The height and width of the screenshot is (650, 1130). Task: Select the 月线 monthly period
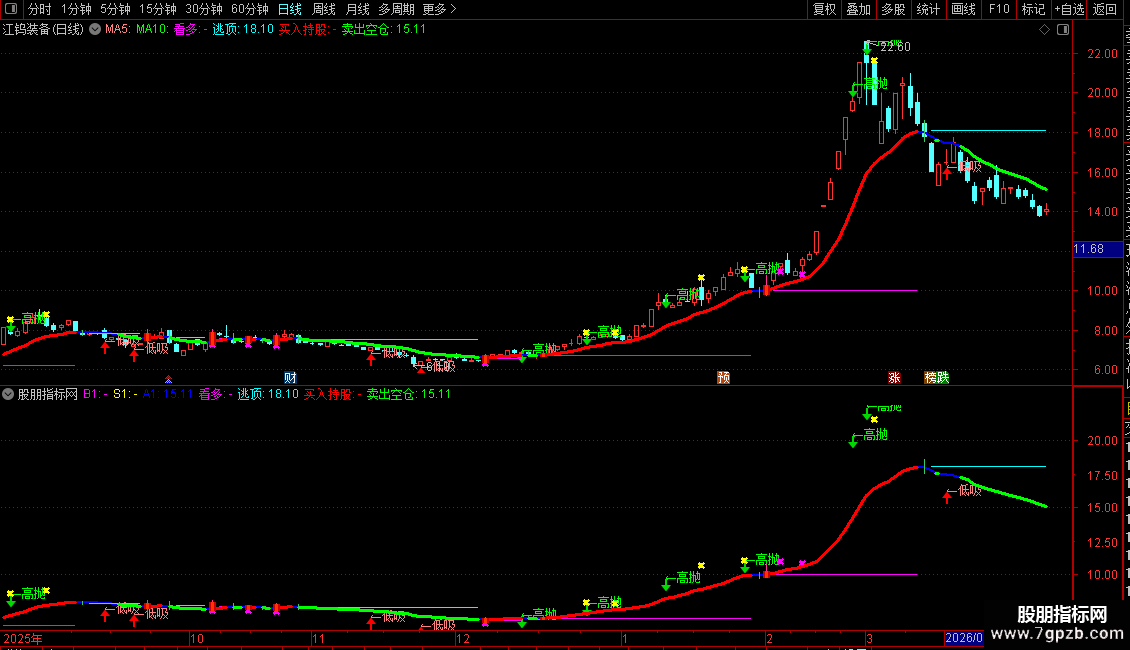(x=357, y=9)
